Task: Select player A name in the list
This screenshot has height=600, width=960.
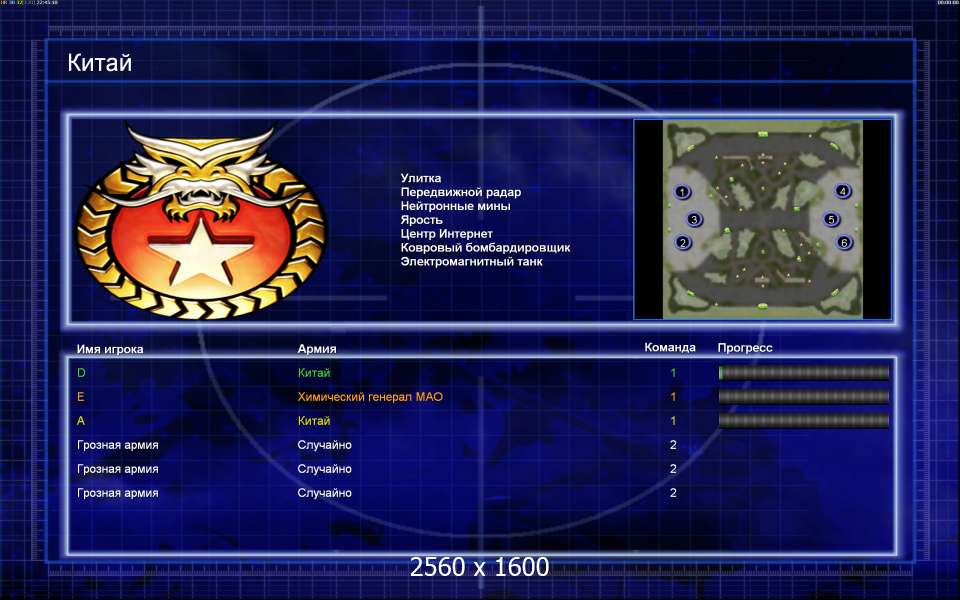Action: (x=81, y=421)
